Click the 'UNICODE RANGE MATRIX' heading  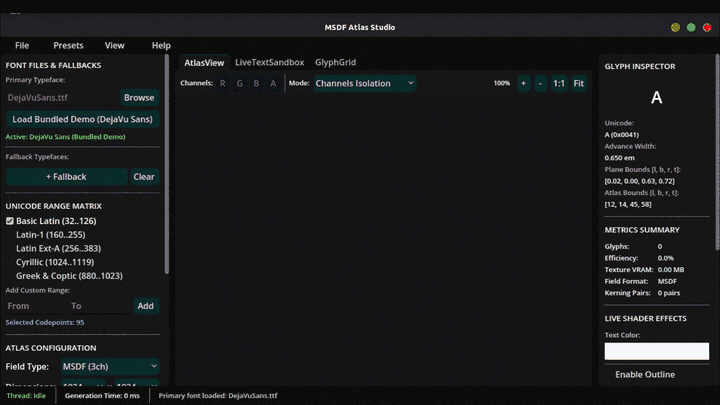[53, 206]
